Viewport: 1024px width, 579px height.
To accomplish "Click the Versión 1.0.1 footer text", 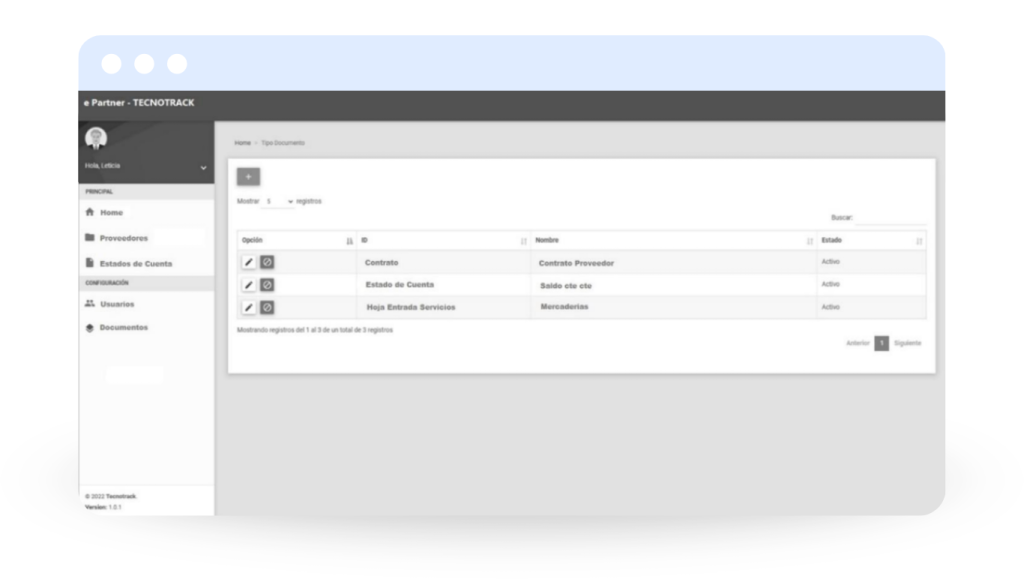I will (103, 507).
